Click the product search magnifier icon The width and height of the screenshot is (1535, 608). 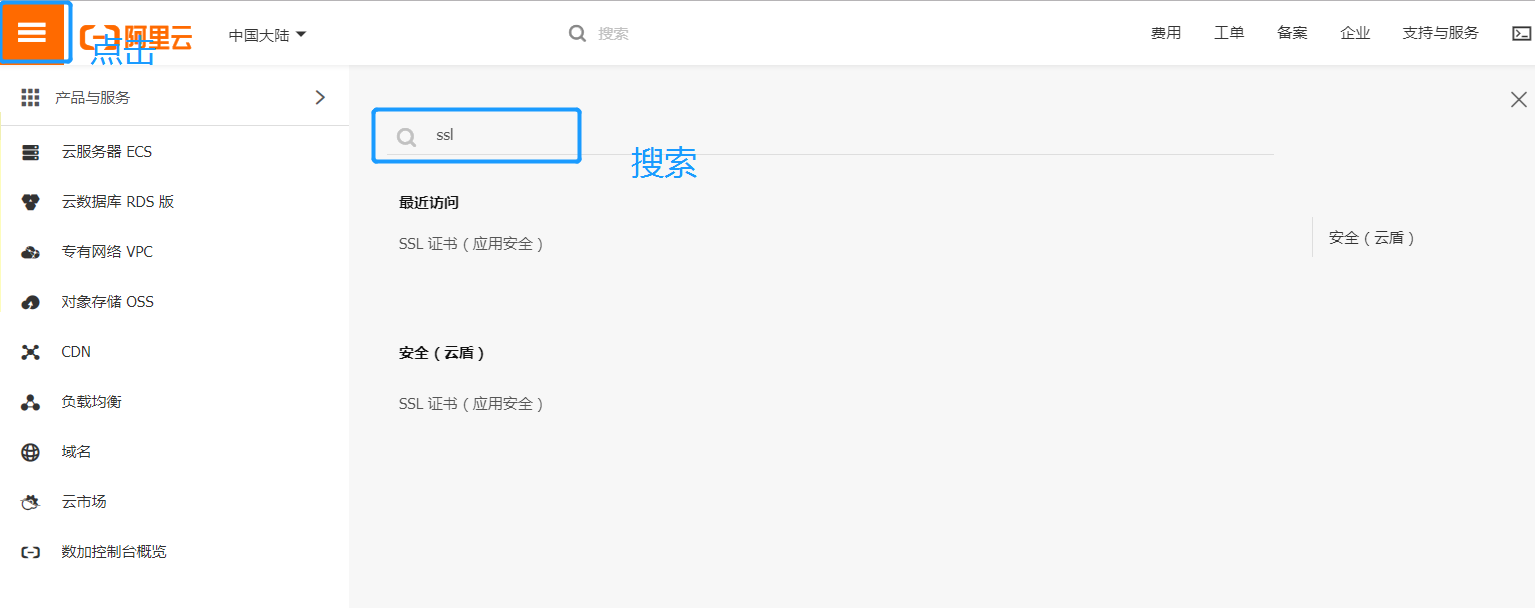(406, 137)
